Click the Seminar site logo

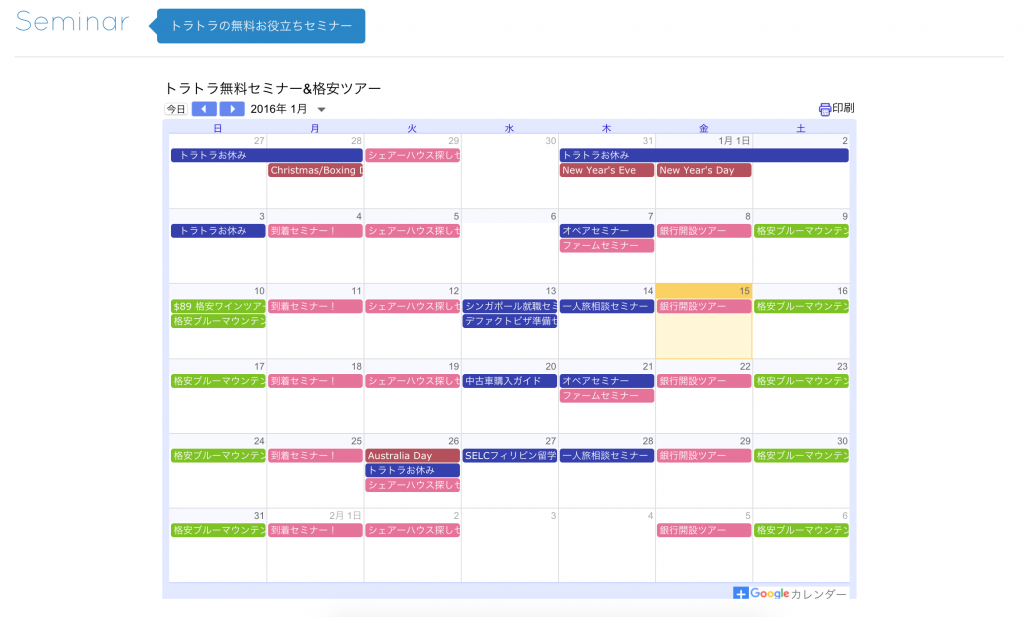(71, 21)
